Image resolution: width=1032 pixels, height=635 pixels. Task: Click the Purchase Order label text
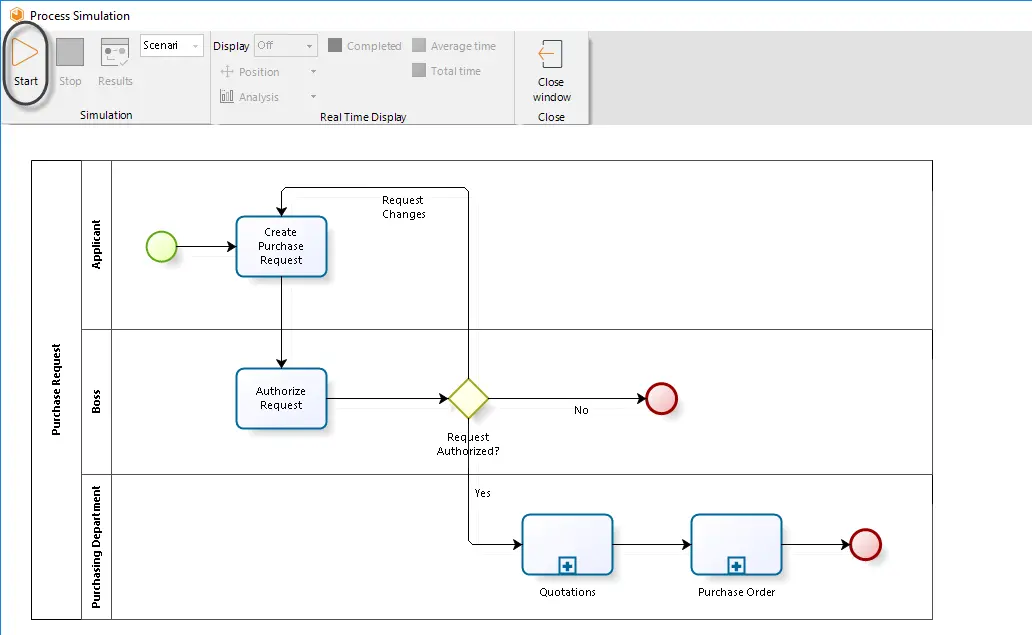tap(736, 592)
